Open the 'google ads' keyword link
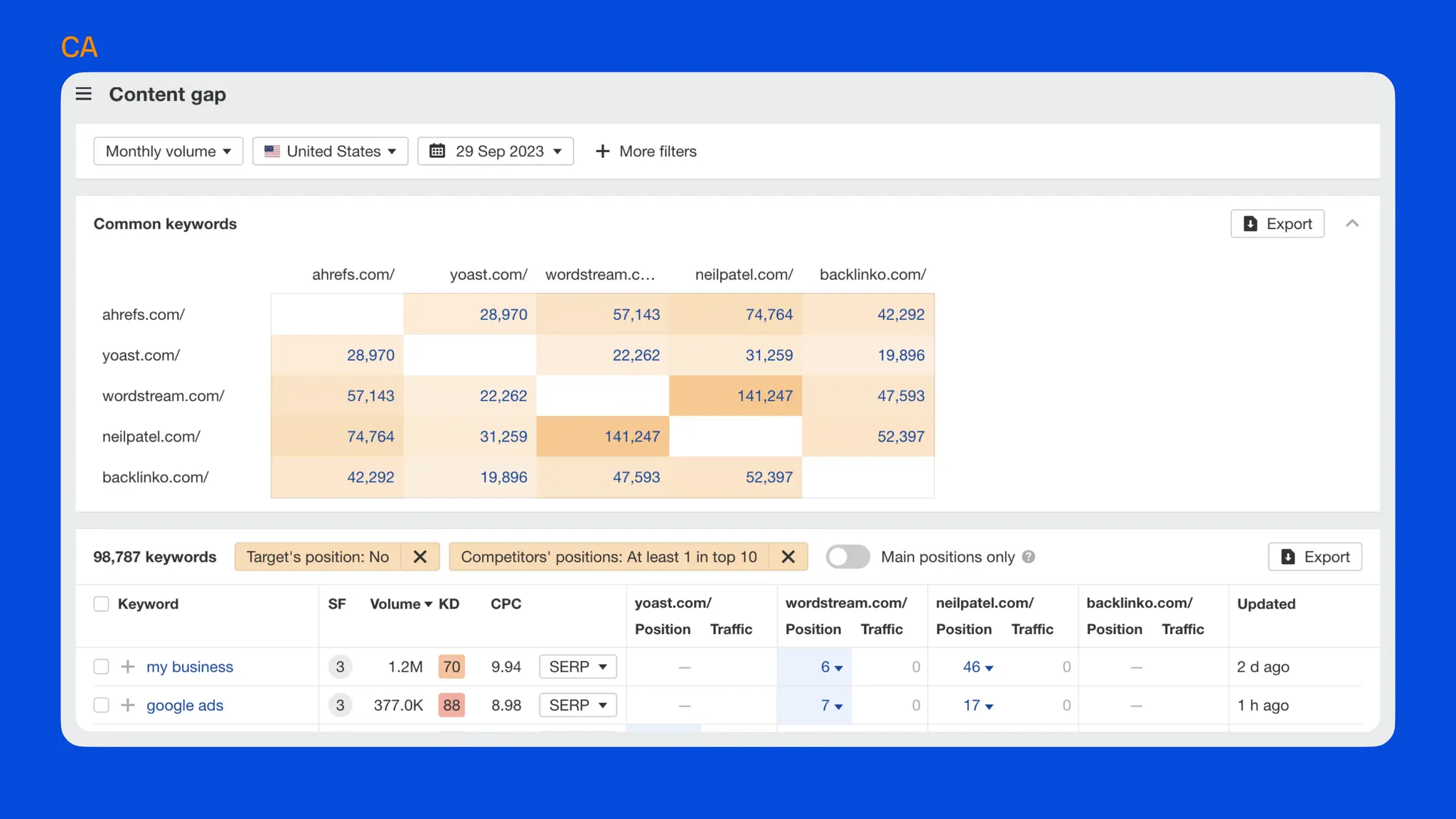 pos(185,705)
